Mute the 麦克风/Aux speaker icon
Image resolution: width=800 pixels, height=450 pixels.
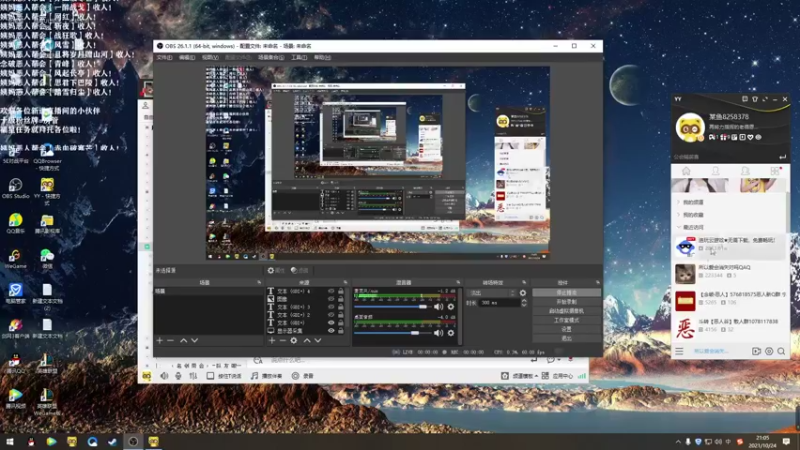(x=438, y=307)
